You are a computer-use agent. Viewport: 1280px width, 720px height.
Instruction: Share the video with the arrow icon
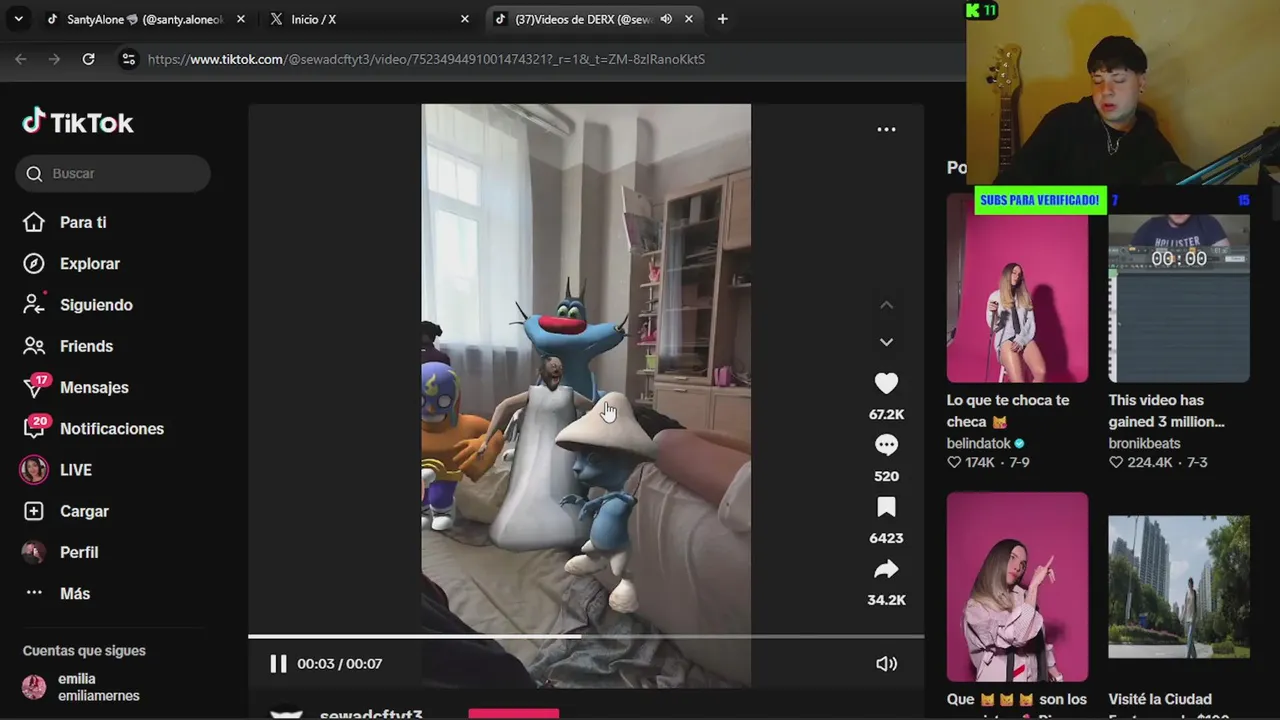886,570
